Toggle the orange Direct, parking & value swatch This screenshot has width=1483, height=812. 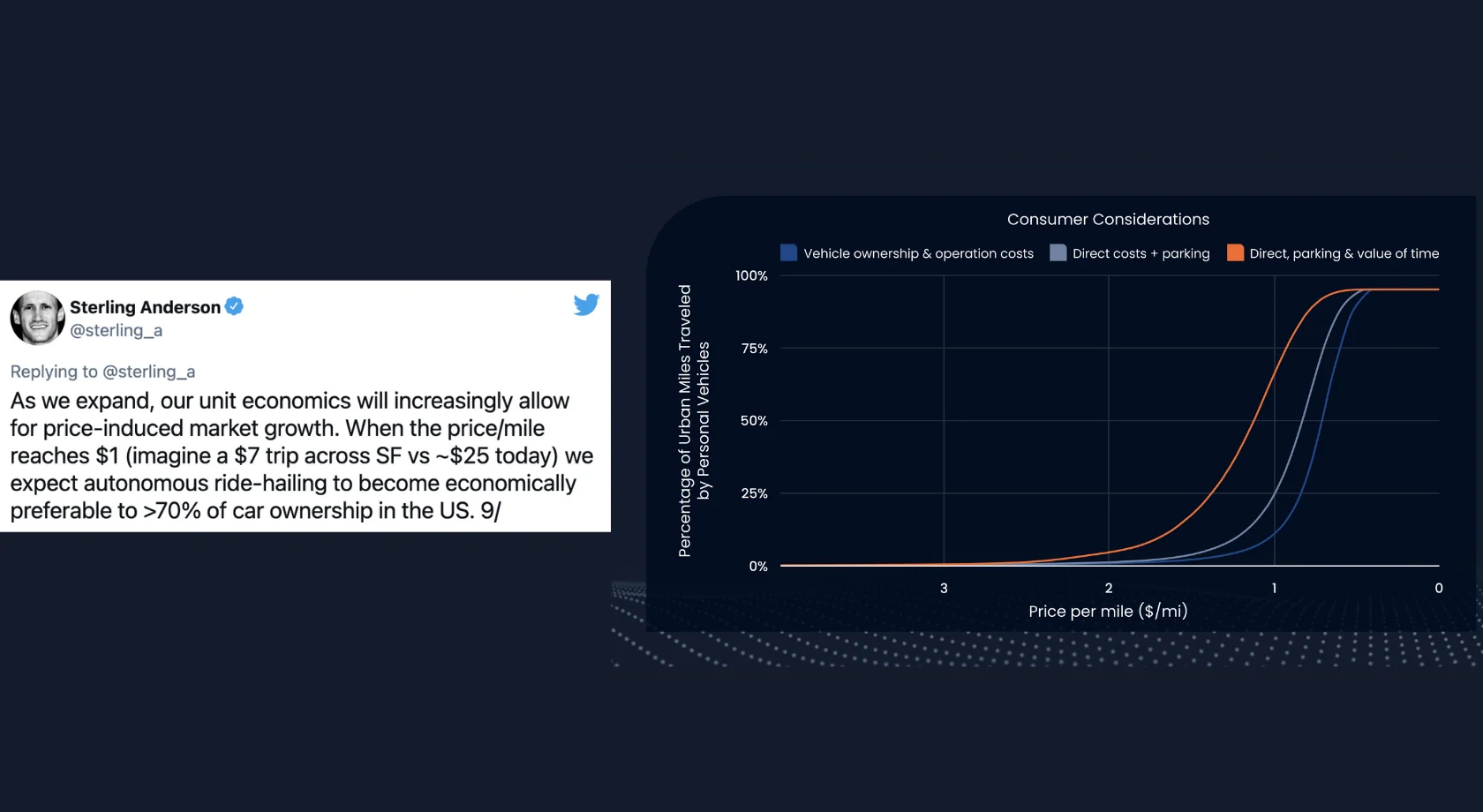coord(1235,252)
